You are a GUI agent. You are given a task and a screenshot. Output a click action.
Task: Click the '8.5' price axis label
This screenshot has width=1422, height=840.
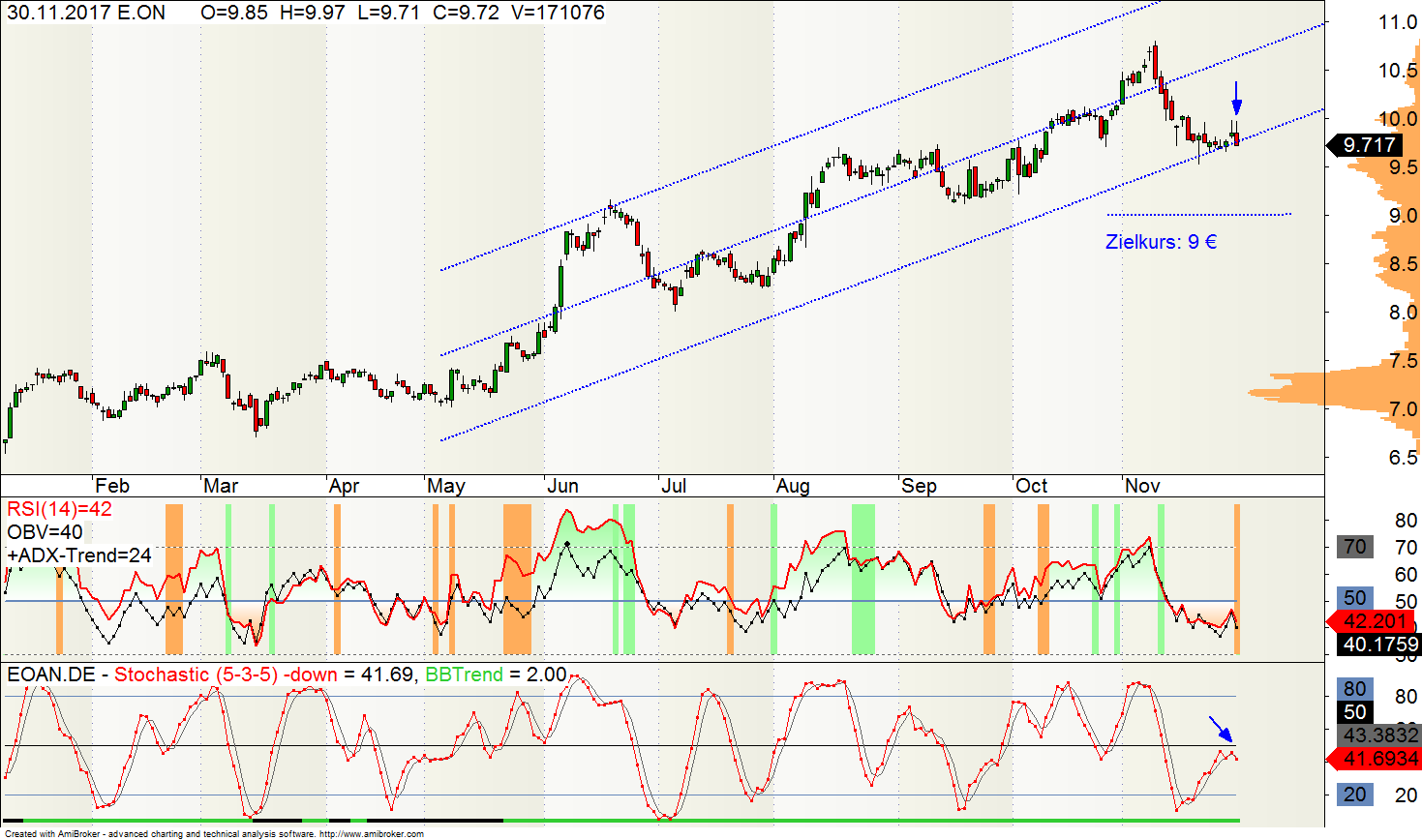[x=1404, y=264]
